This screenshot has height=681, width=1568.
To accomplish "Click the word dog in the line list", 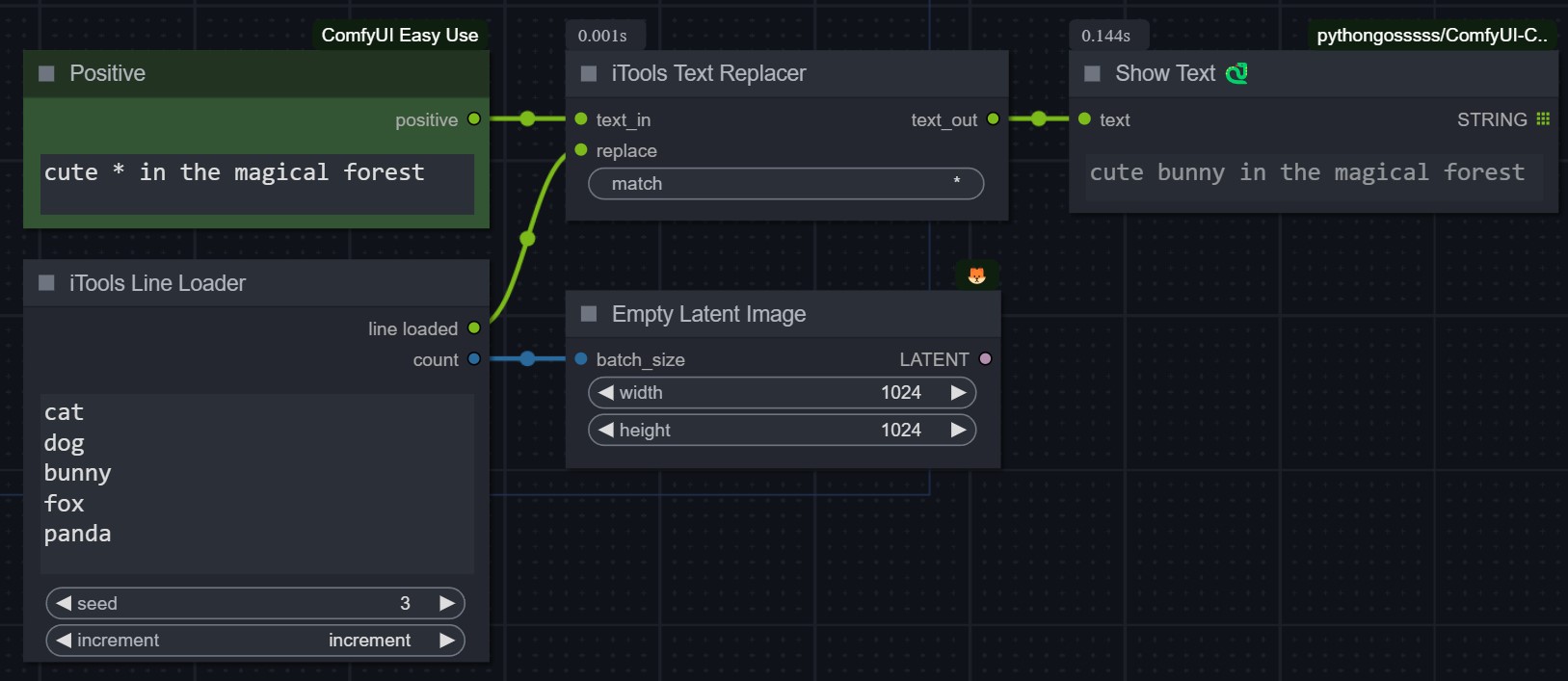I will point(64,443).
